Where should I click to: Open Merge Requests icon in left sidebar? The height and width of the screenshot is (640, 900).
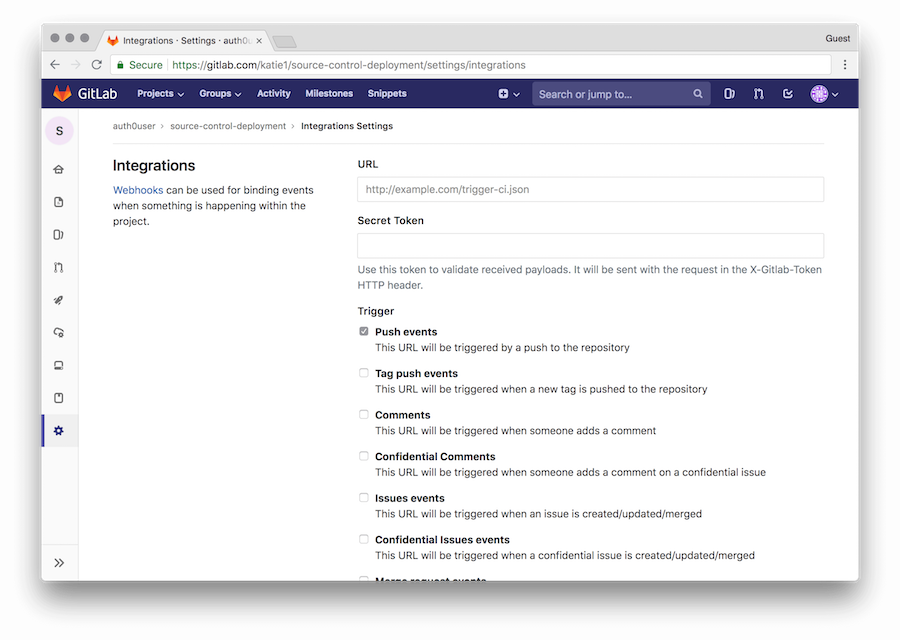pos(59,267)
